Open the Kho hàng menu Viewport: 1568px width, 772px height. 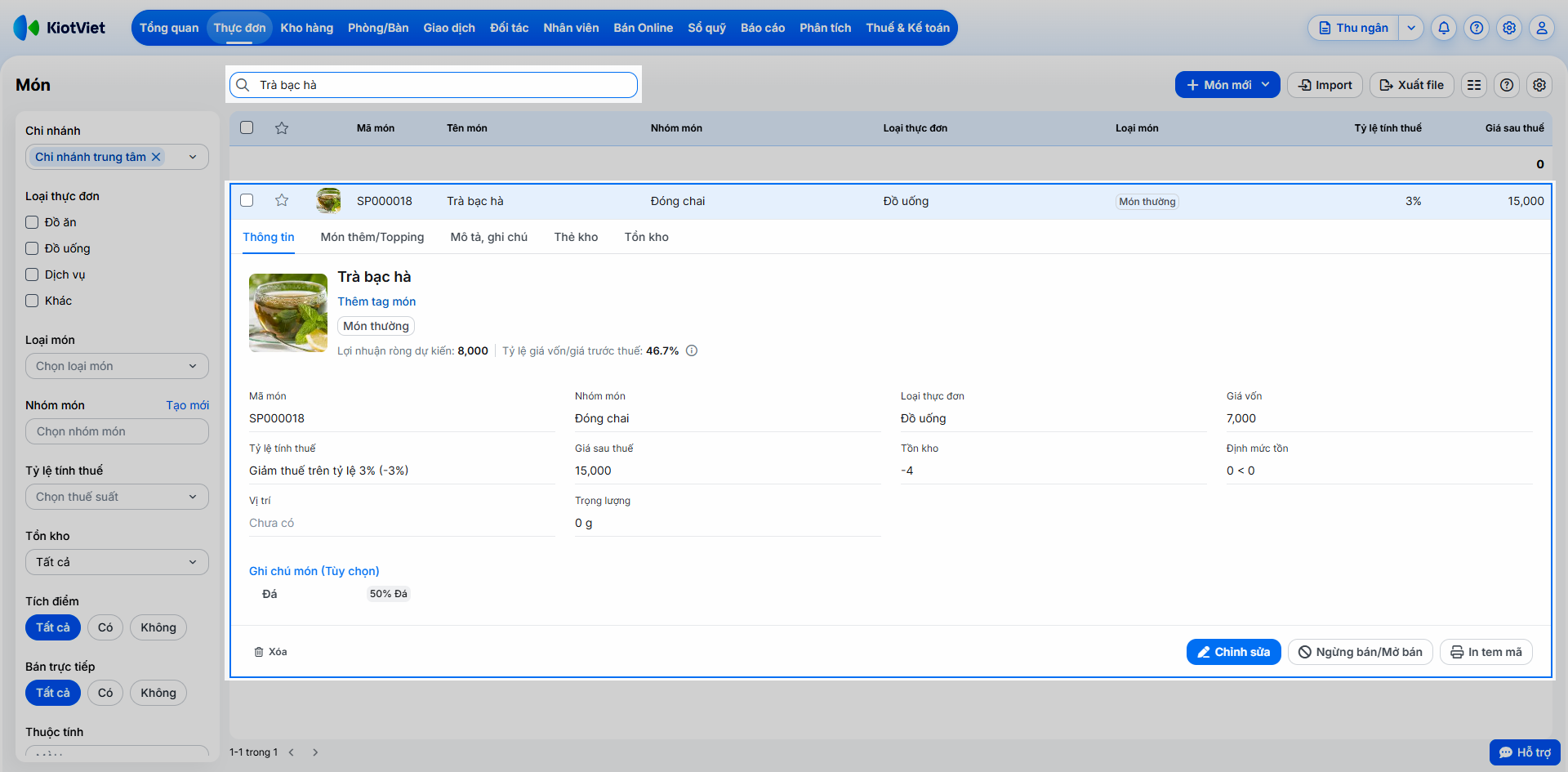(307, 28)
